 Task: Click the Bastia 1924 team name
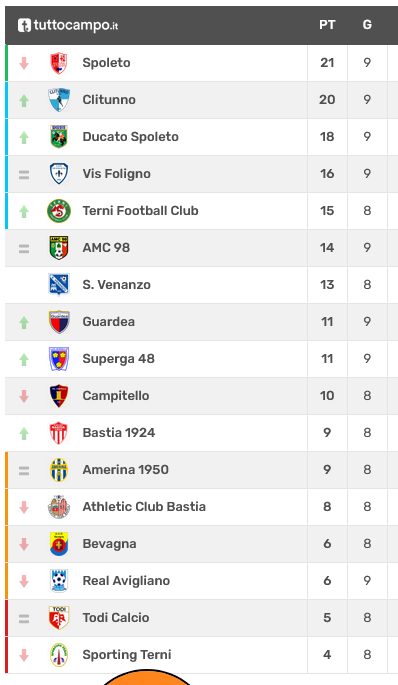pos(119,432)
